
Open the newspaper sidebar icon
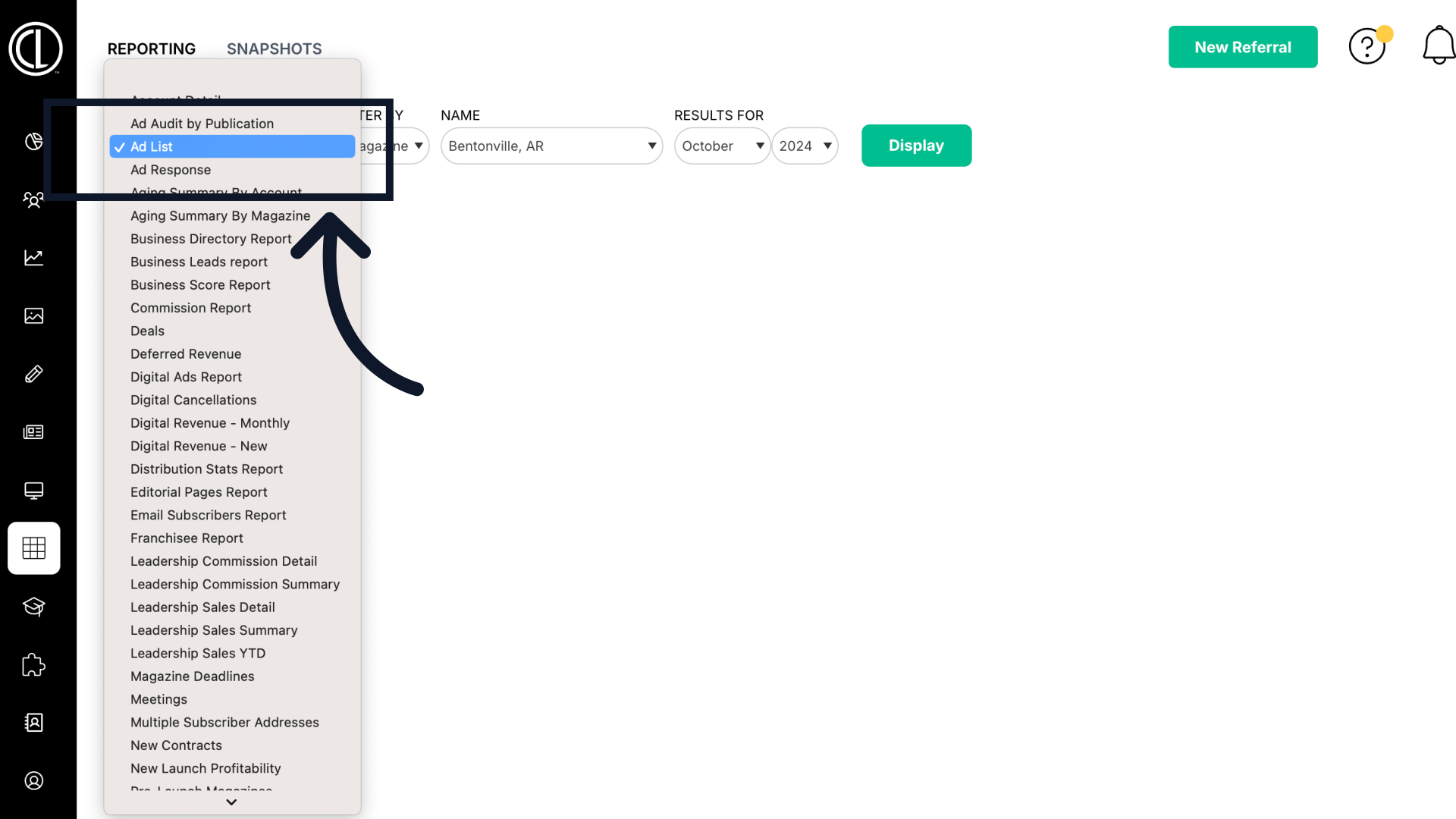click(x=33, y=432)
